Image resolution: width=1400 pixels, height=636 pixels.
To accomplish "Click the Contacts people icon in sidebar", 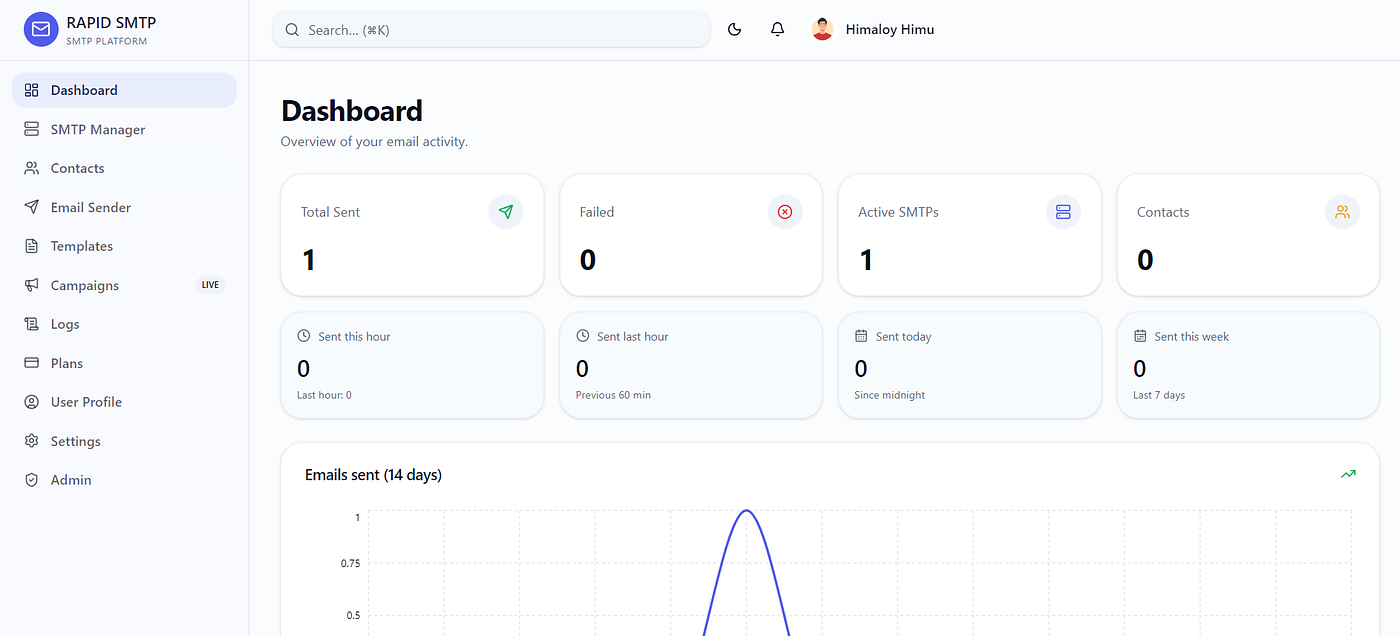I will [31, 168].
